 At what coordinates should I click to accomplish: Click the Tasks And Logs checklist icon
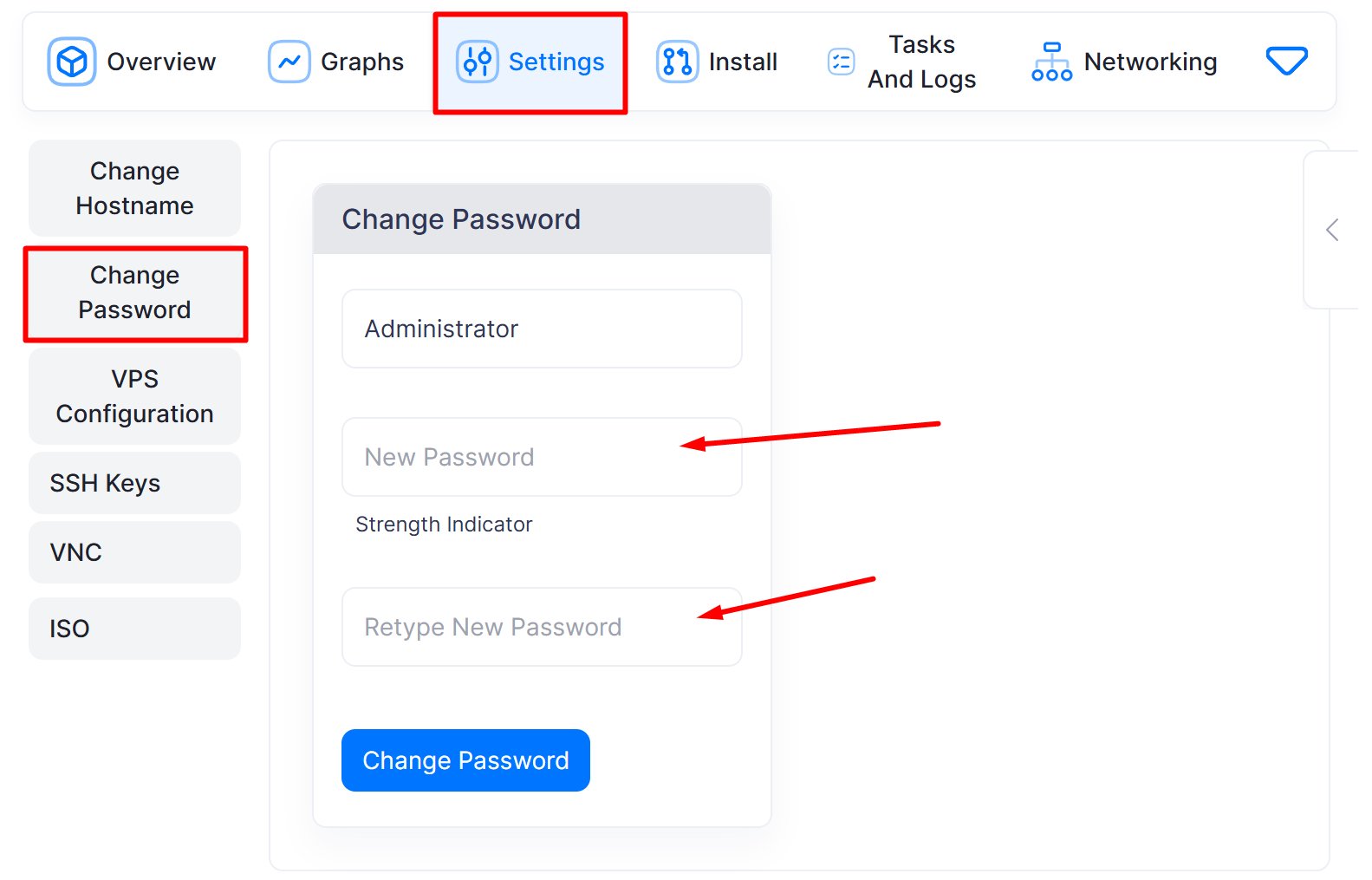pyautogui.click(x=842, y=62)
